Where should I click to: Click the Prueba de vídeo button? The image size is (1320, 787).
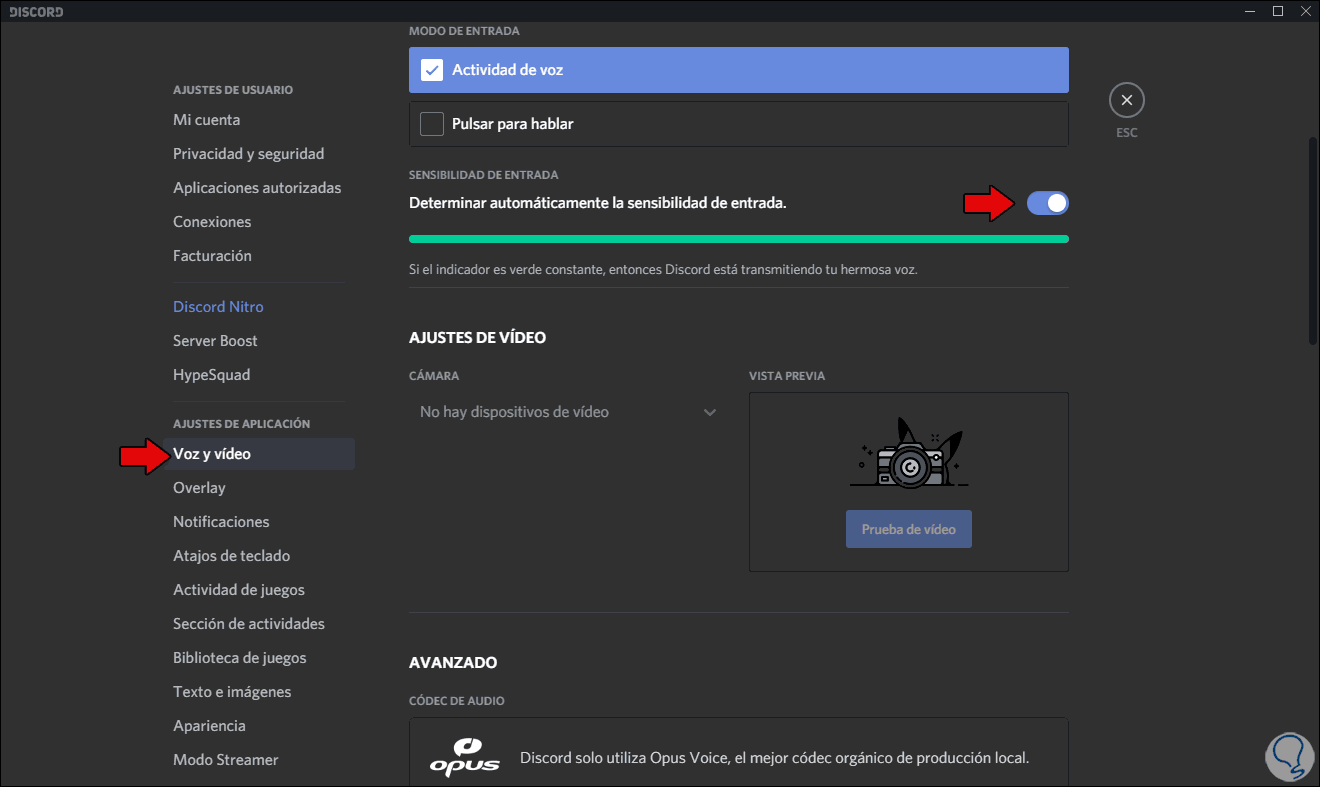coord(909,530)
